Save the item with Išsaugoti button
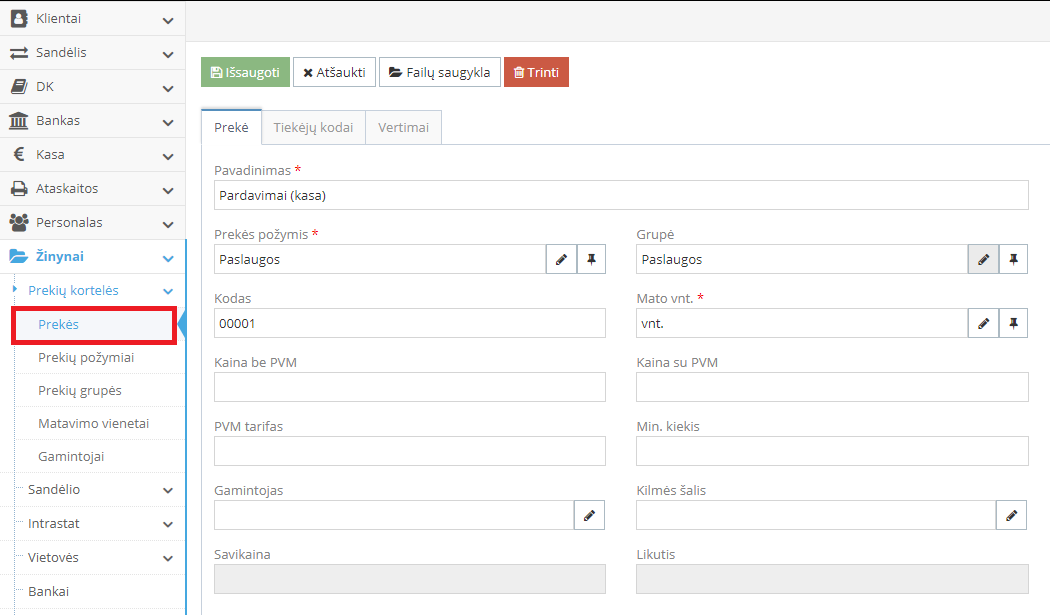This screenshot has width=1050, height=615. [x=245, y=72]
